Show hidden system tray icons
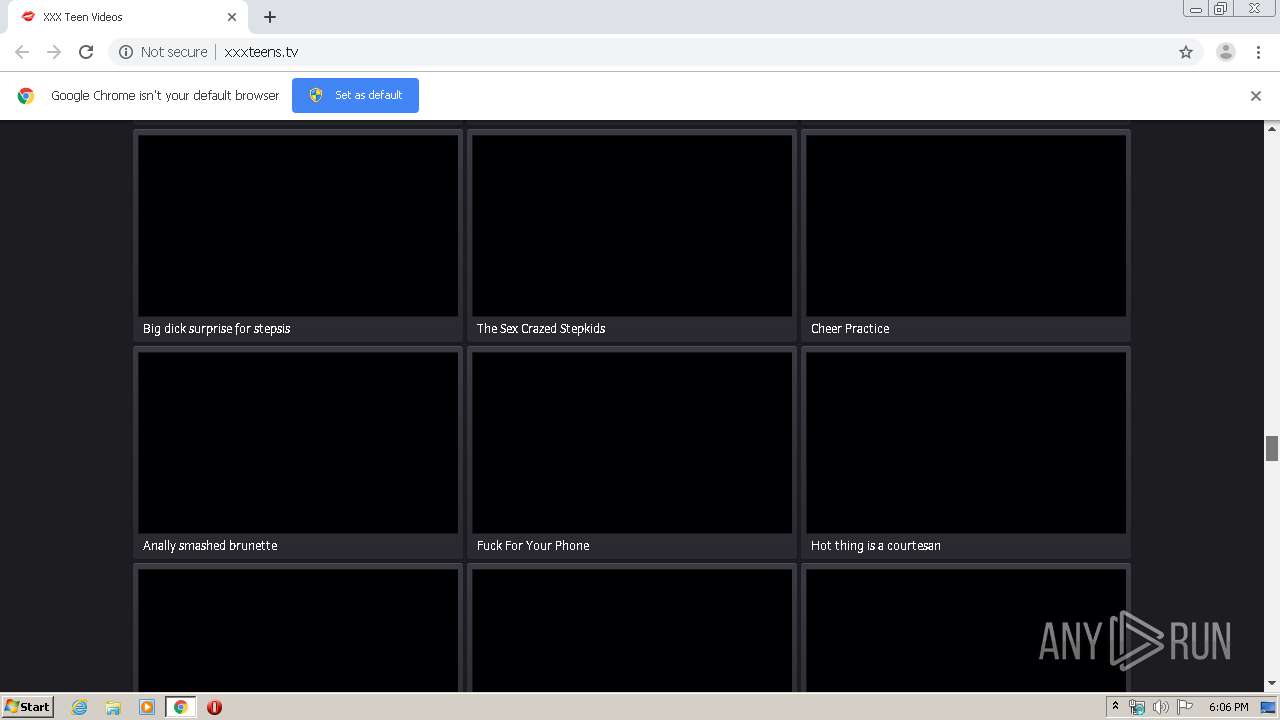Screen dimensions: 1280x720 (1115, 707)
